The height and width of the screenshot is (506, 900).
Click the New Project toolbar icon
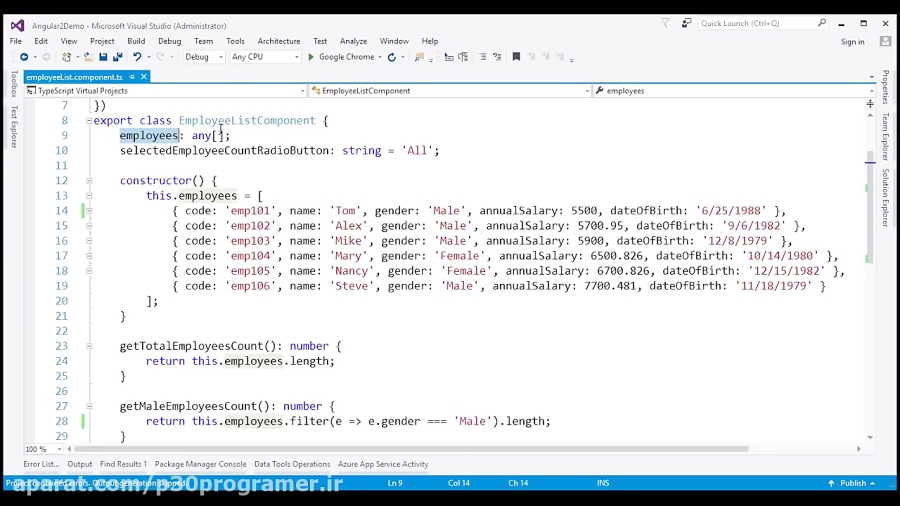pos(67,57)
